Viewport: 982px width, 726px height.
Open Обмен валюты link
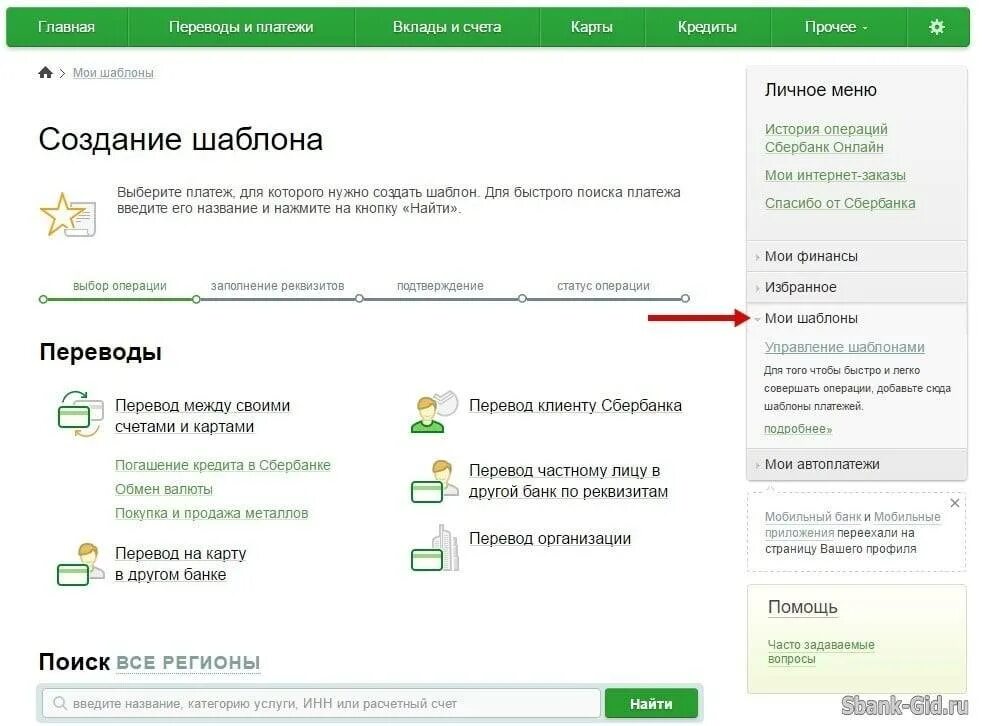click(163, 489)
